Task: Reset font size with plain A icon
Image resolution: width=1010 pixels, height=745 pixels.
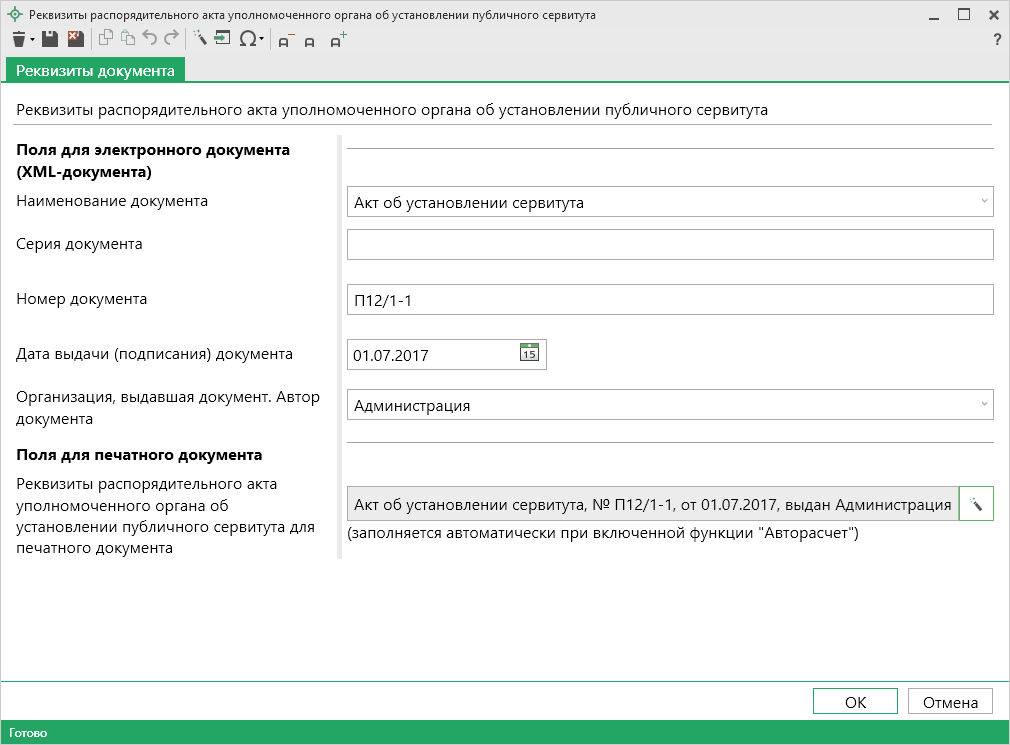Action: coord(310,41)
